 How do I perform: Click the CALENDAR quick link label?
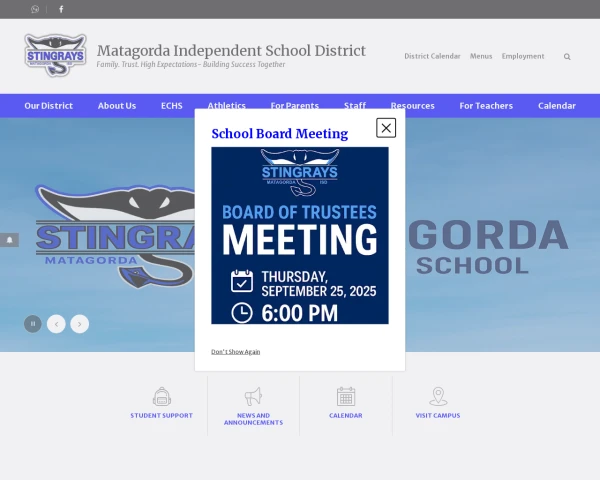coord(346,416)
